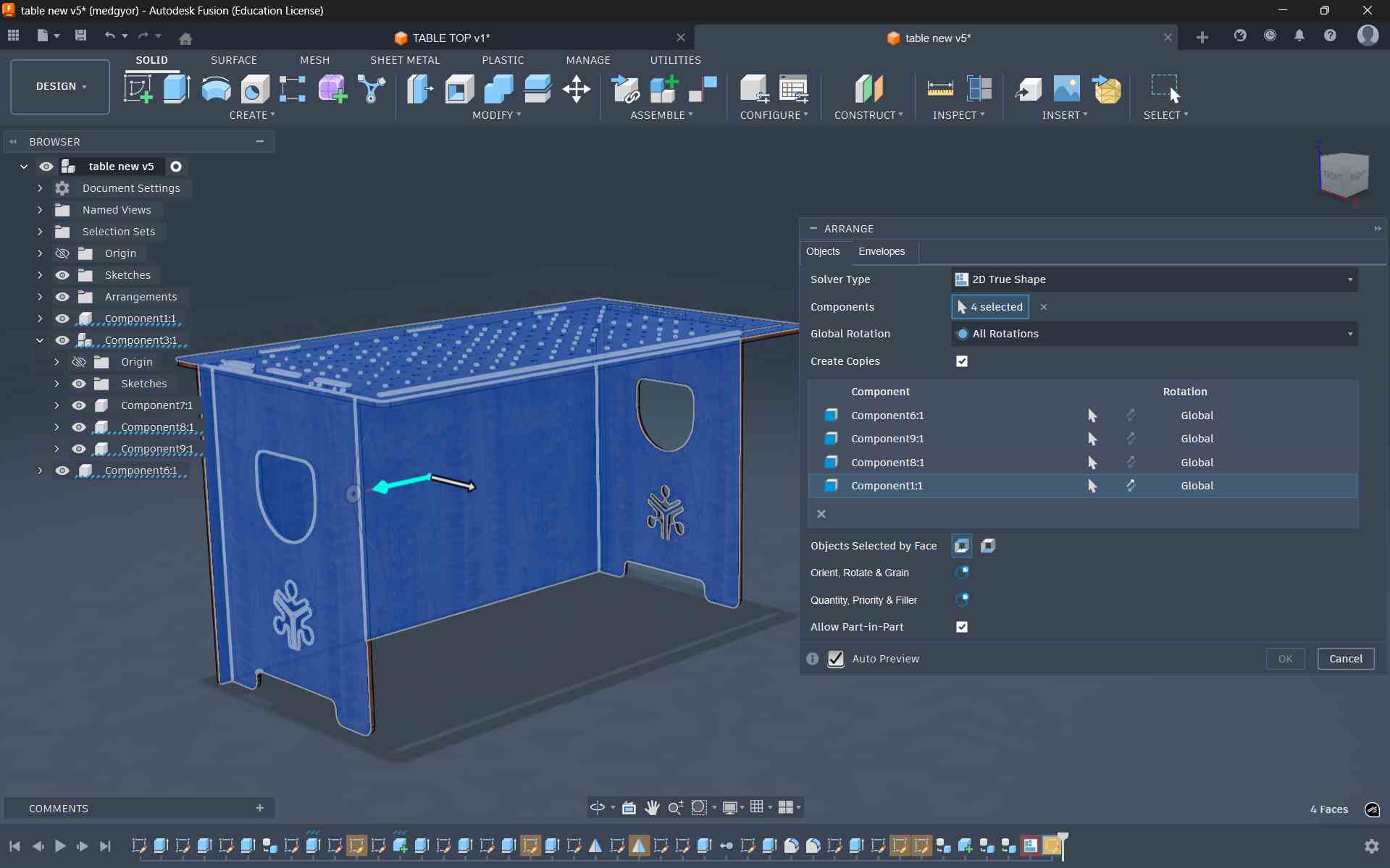Switch to the Envelopes tab

click(881, 251)
